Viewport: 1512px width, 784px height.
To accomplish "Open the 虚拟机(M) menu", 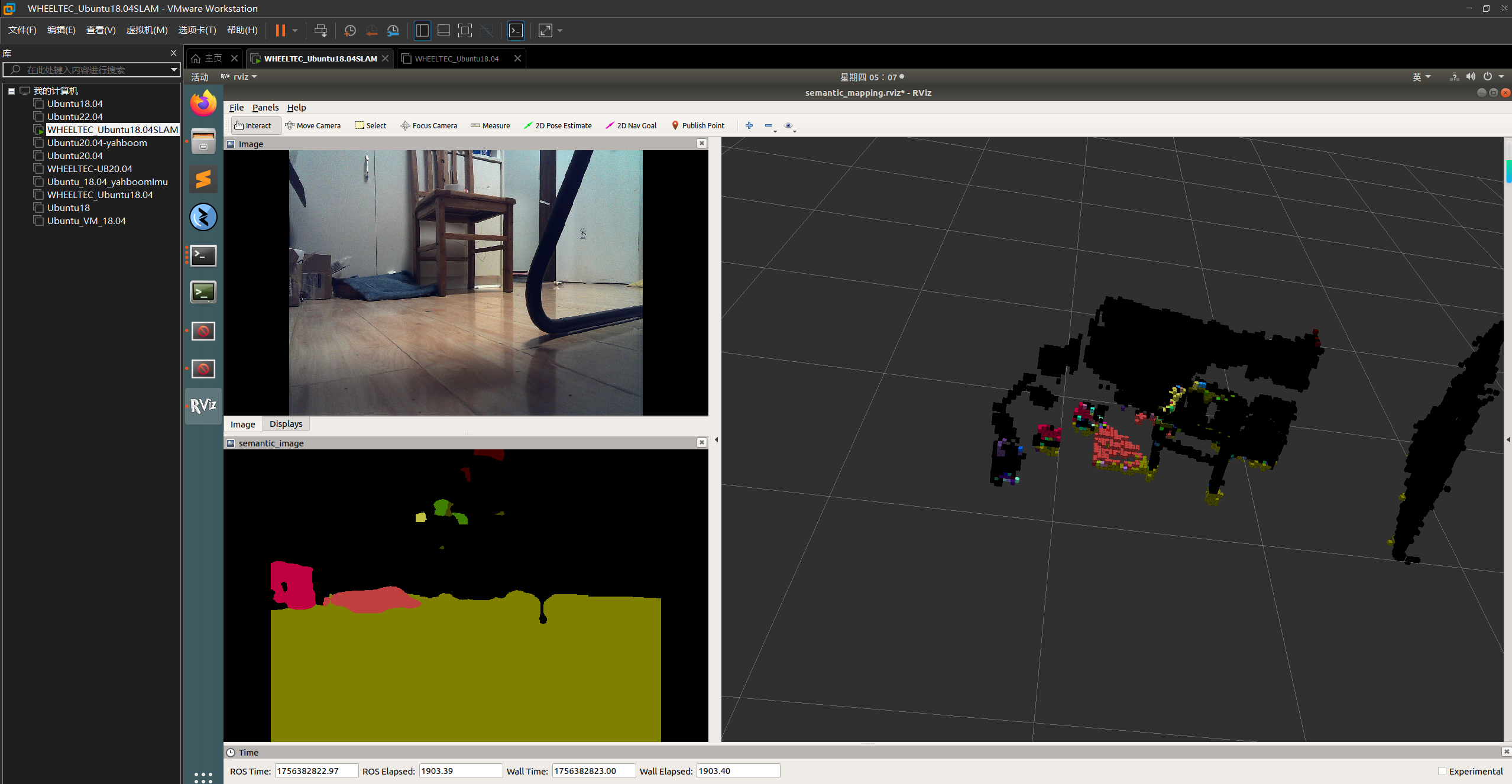I will [x=147, y=30].
